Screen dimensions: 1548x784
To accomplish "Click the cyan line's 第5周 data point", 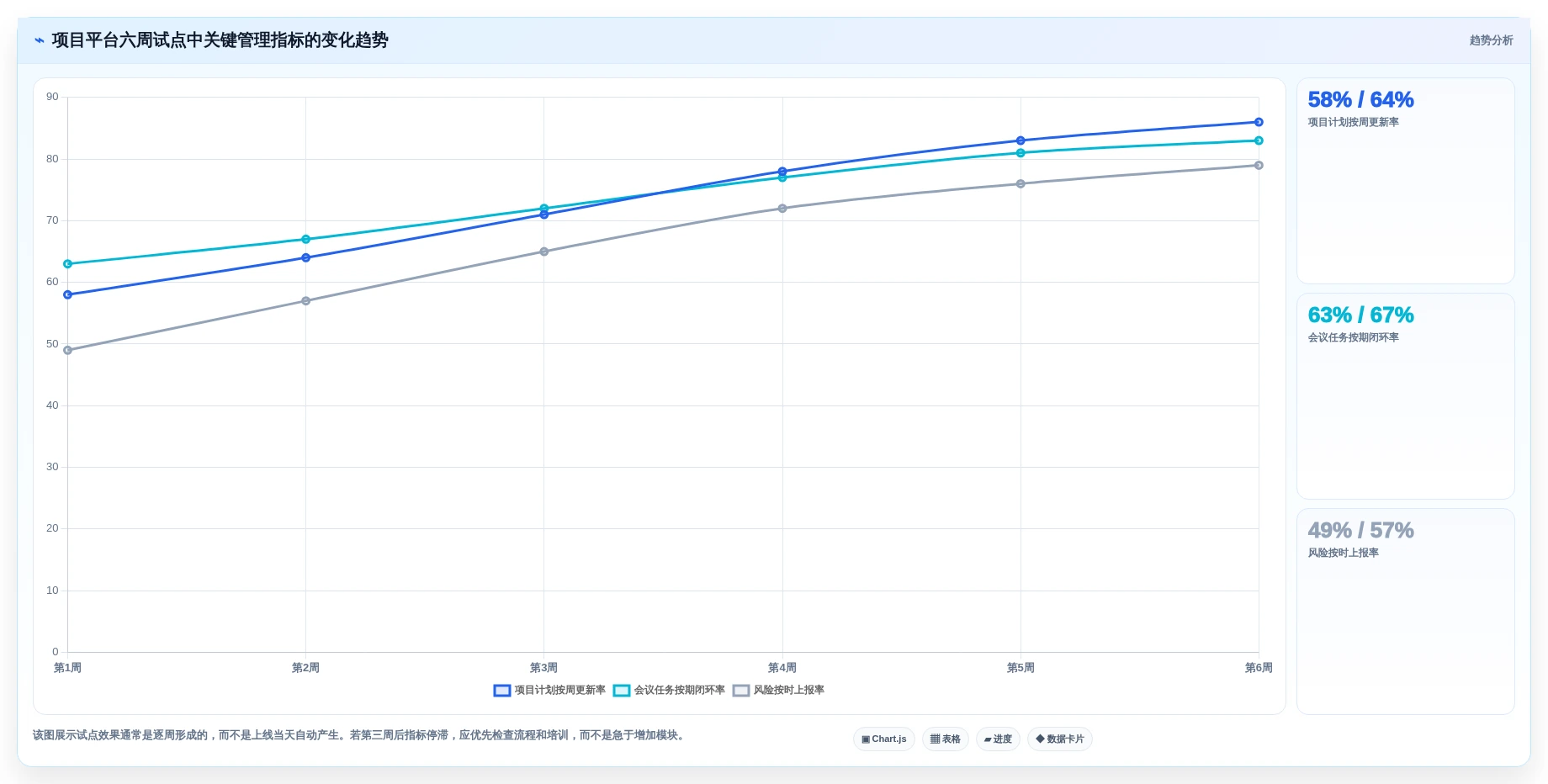I will click(x=1021, y=153).
